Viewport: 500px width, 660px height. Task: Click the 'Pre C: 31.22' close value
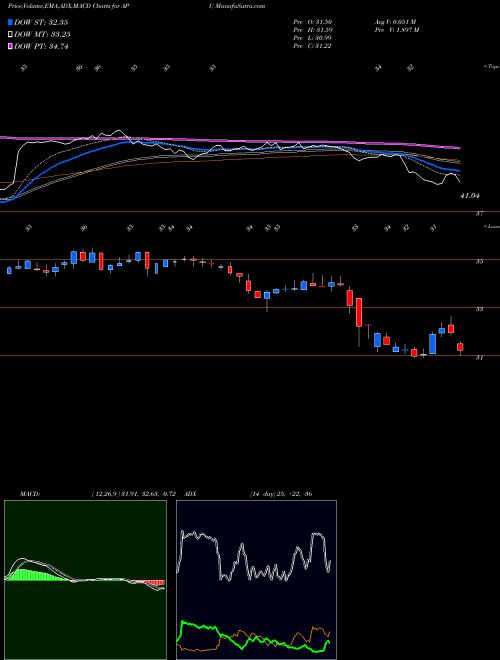[313, 46]
